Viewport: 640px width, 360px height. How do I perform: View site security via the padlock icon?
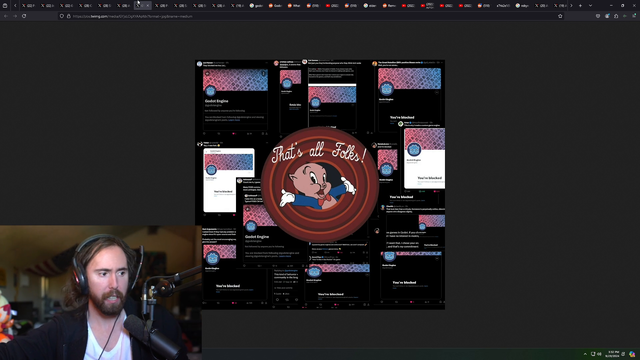point(69,16)
